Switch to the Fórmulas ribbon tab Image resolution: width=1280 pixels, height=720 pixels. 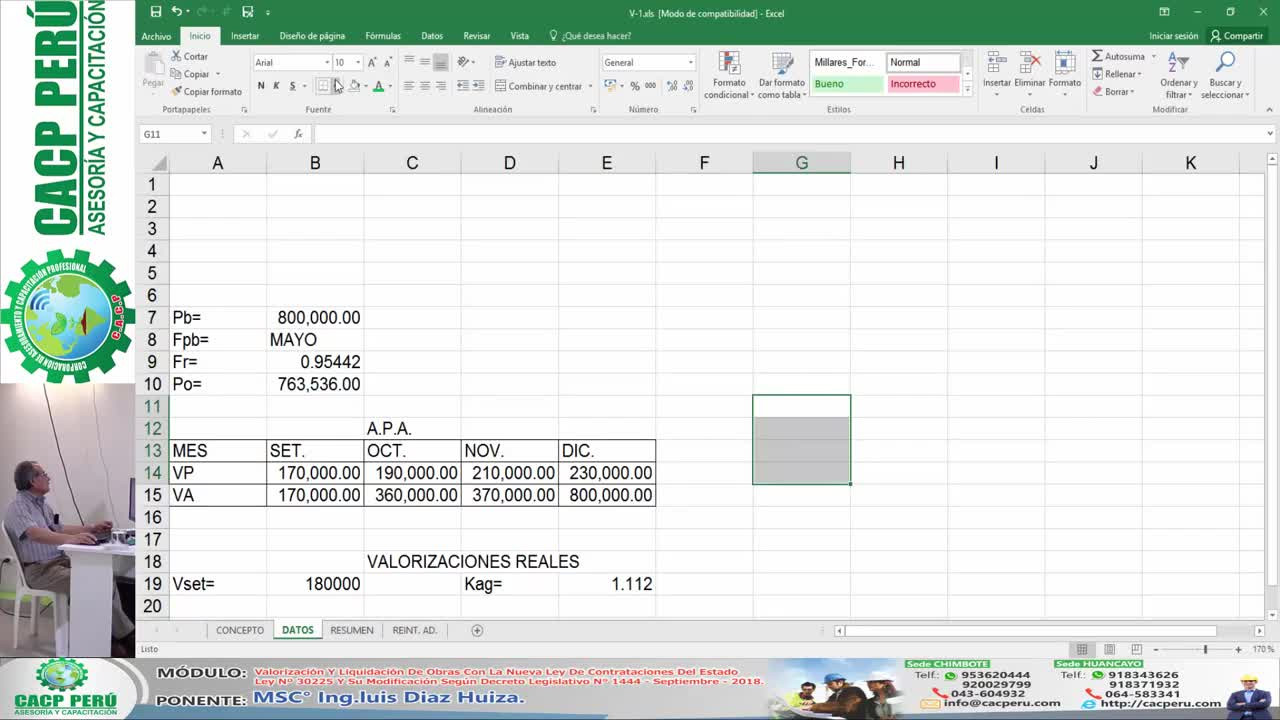[x=383, y=35]
